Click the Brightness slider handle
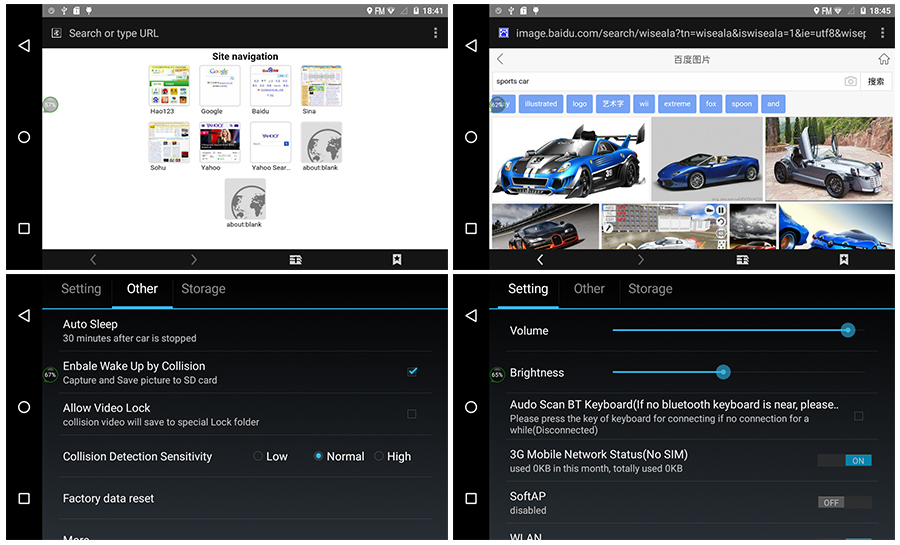This screenshot has width=900, height=545. coord(723,372)
